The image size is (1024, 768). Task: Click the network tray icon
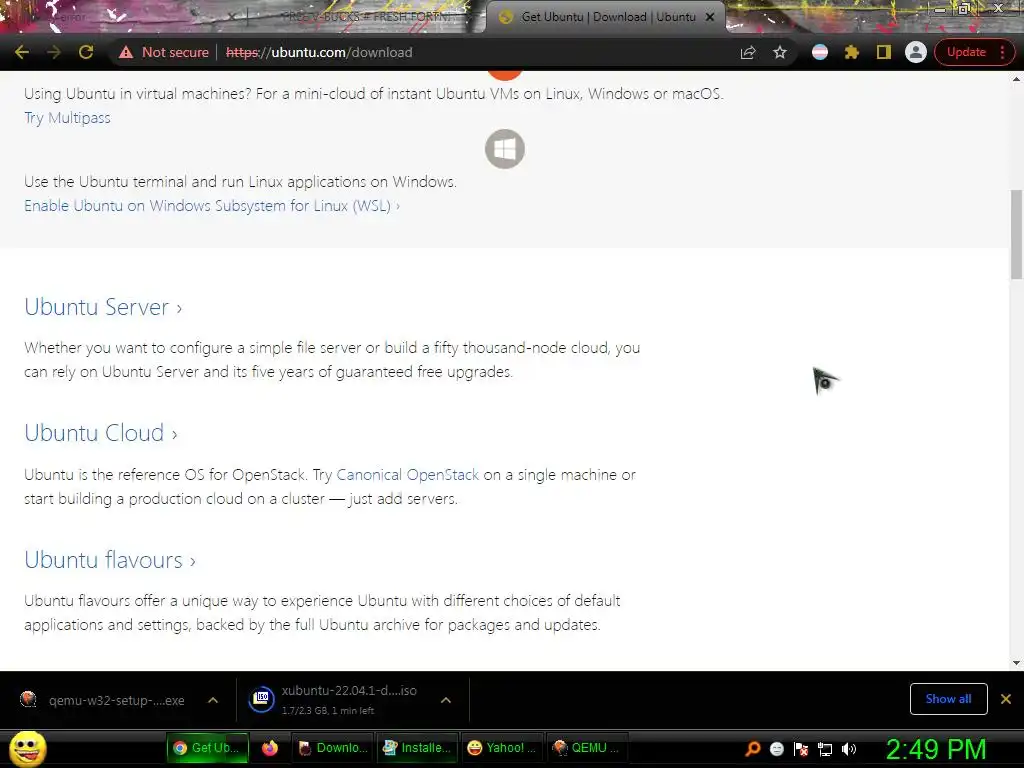pyautogui.click(x=825, y=749)
